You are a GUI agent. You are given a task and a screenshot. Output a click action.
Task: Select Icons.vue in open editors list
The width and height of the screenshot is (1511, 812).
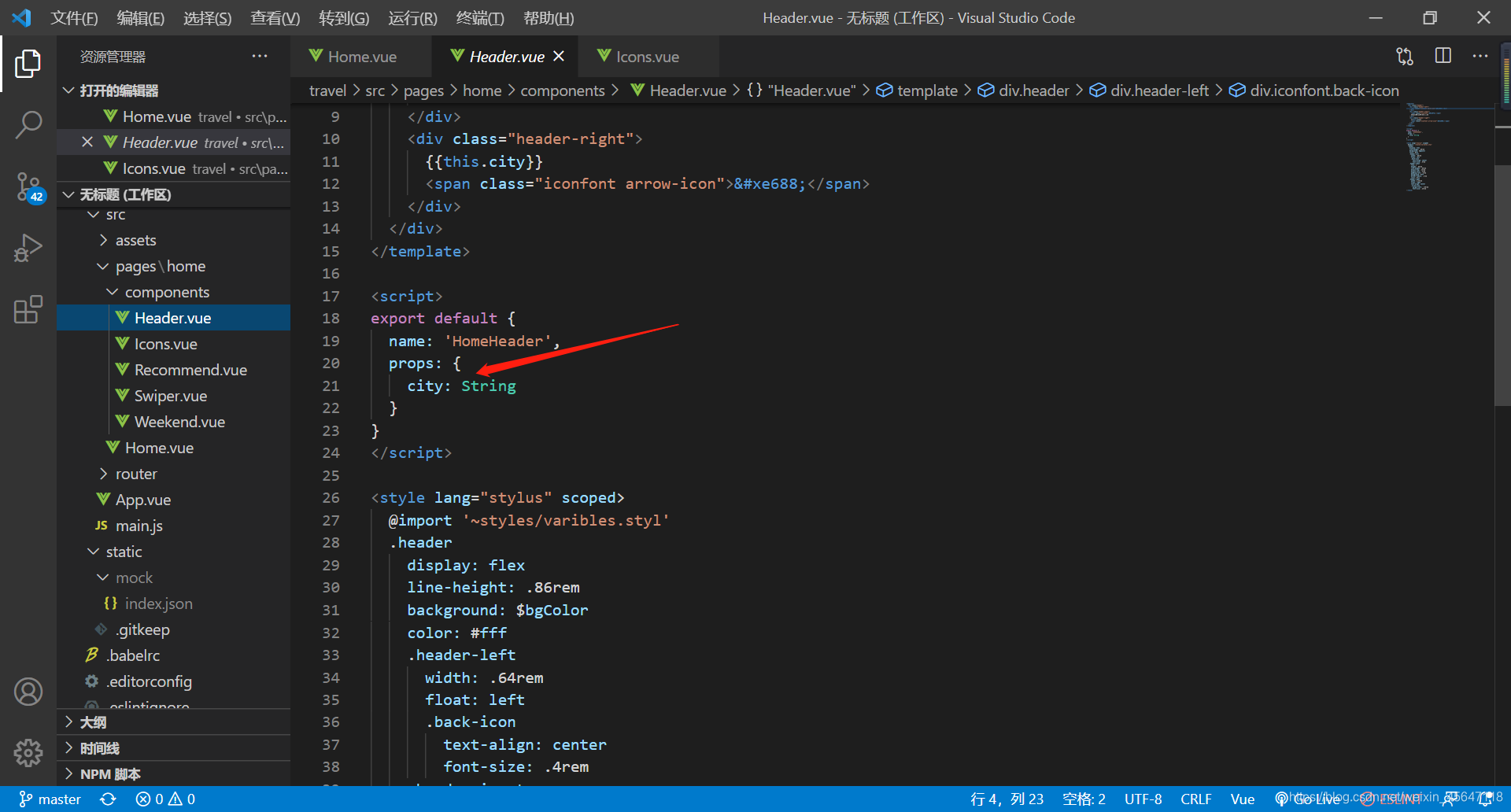coord(173,168)
